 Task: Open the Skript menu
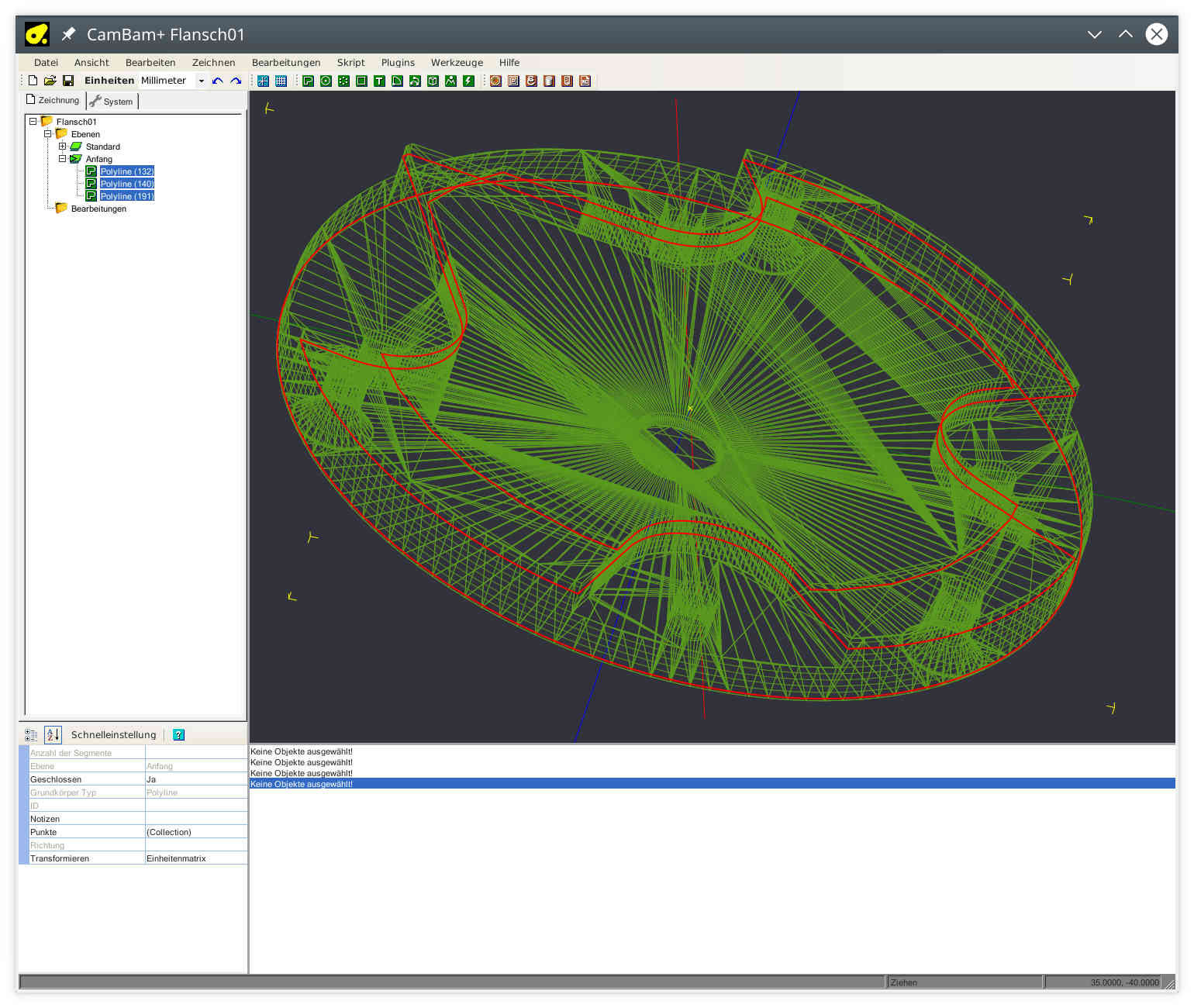coord(350,63)
